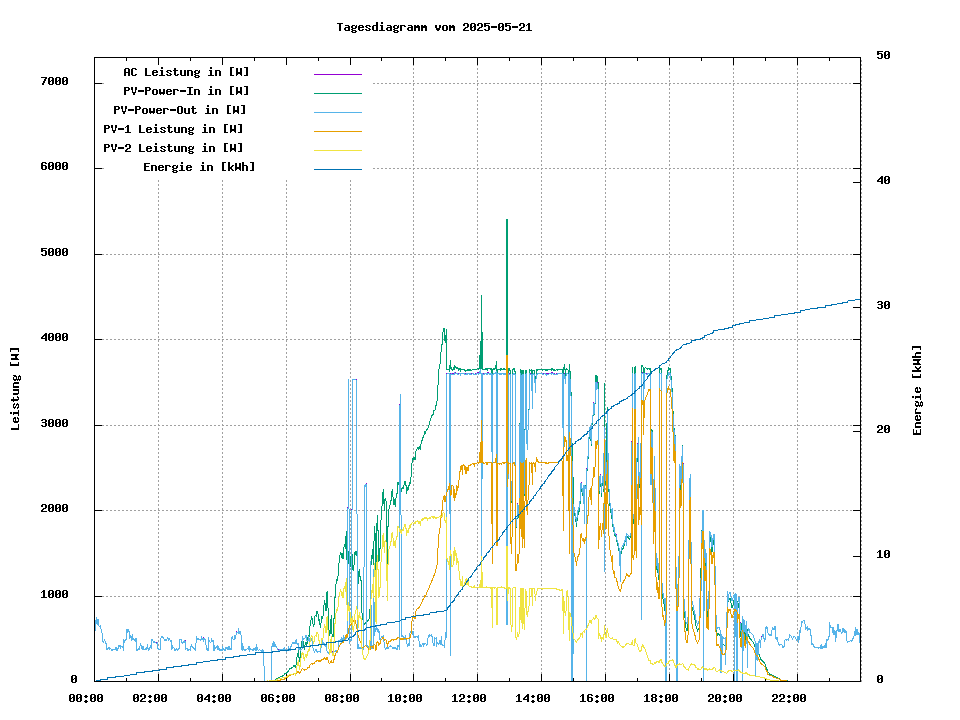The image size is (960, 720).
Task: Click the light blue PV-Power-Out legend line sample
Action: click(337, 112)
